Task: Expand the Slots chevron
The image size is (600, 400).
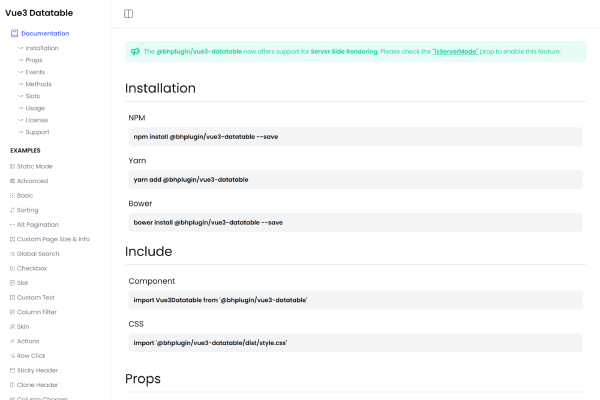Action: [21, 96]
